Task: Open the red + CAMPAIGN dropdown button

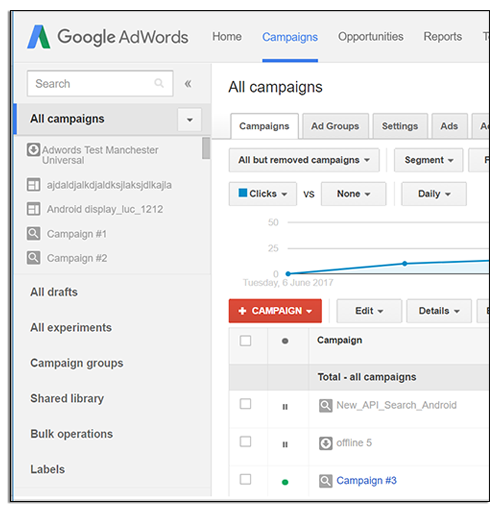Action: 275,311
